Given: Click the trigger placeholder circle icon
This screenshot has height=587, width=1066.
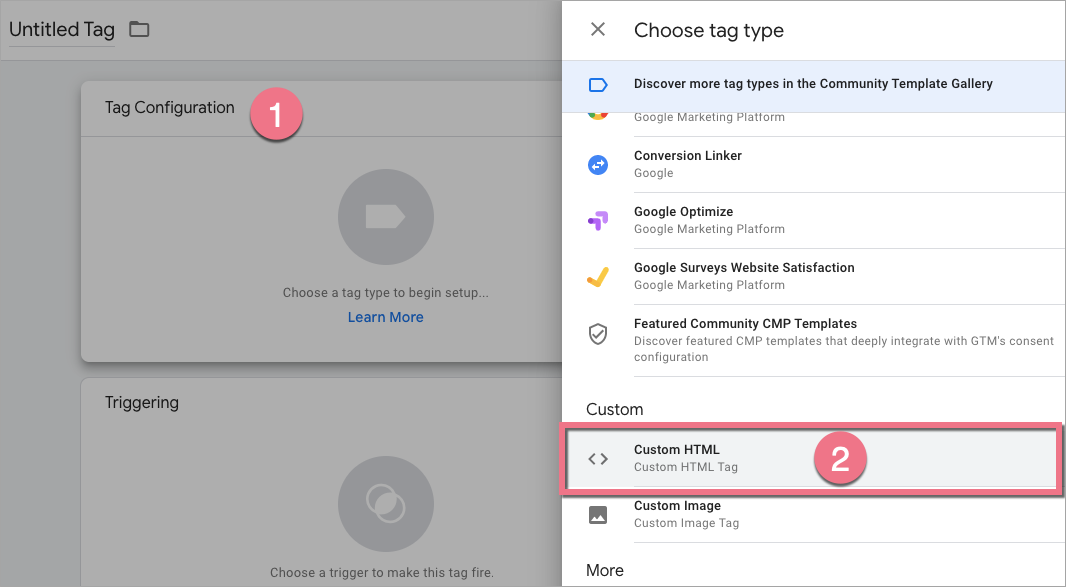Looking at the screenshot, I should click(x=385, y=504).
